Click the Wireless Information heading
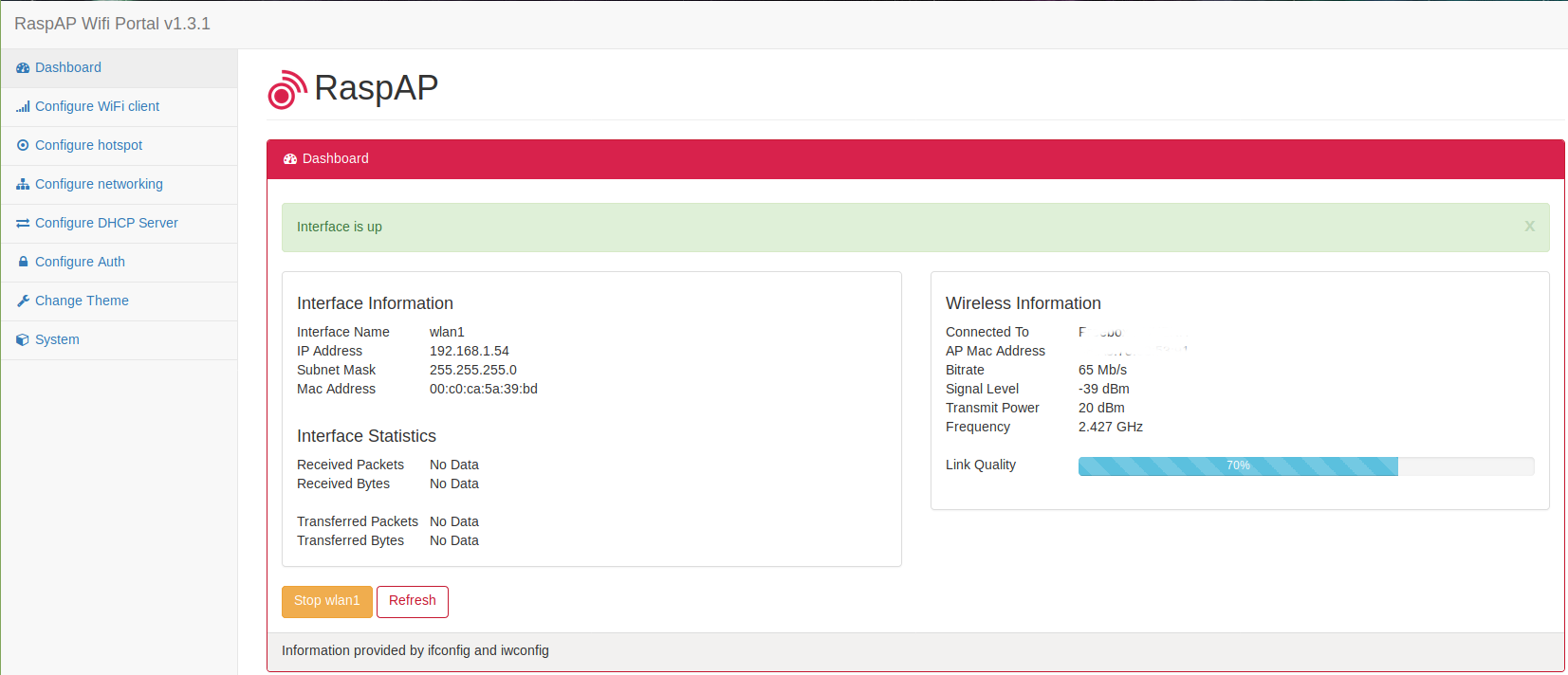 coord(1024,303)
